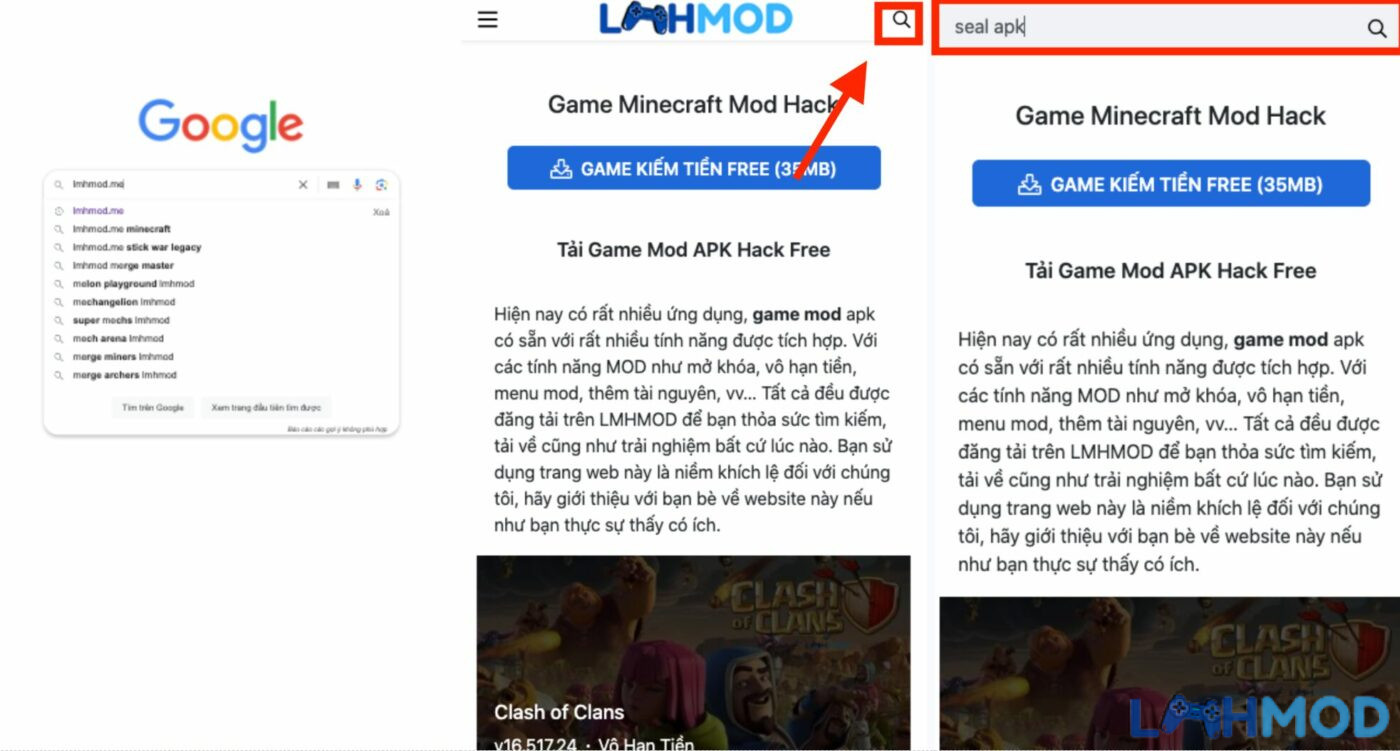Click the 'Tìm trên Google' button
Image resolution: width=1400 pixels, height=751 pixels.
point(153,408)
